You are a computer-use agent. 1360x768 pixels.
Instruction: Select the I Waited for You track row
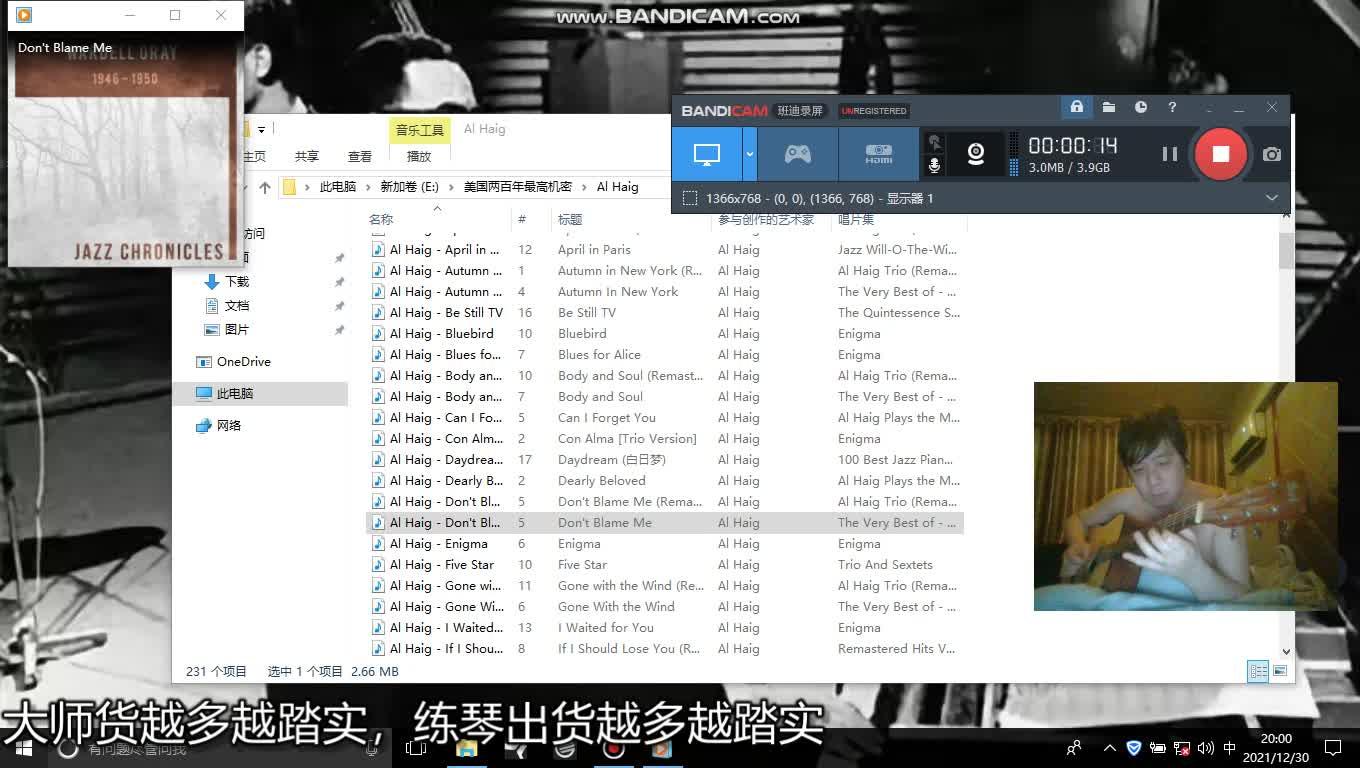[x=665, y=628]
